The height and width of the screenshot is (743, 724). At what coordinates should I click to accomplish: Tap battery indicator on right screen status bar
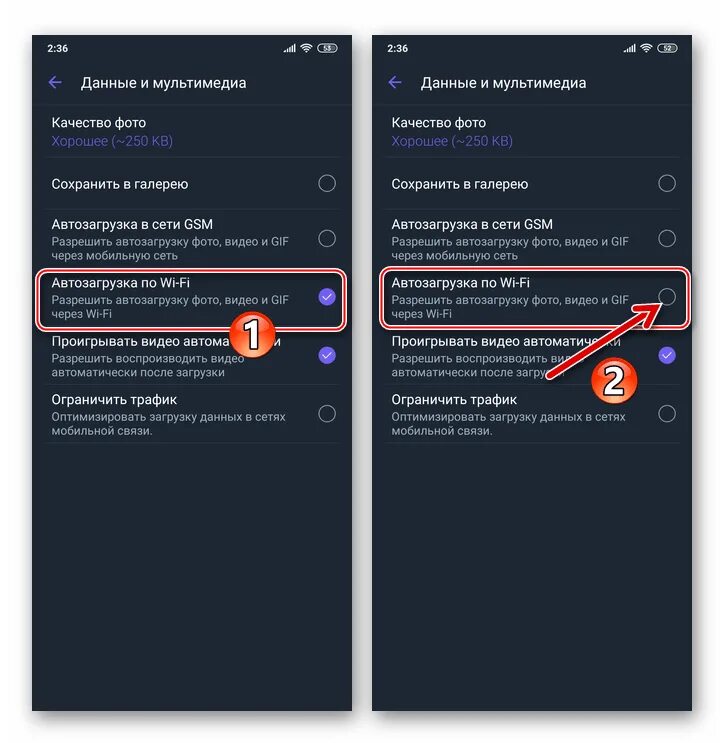(667, 48)
